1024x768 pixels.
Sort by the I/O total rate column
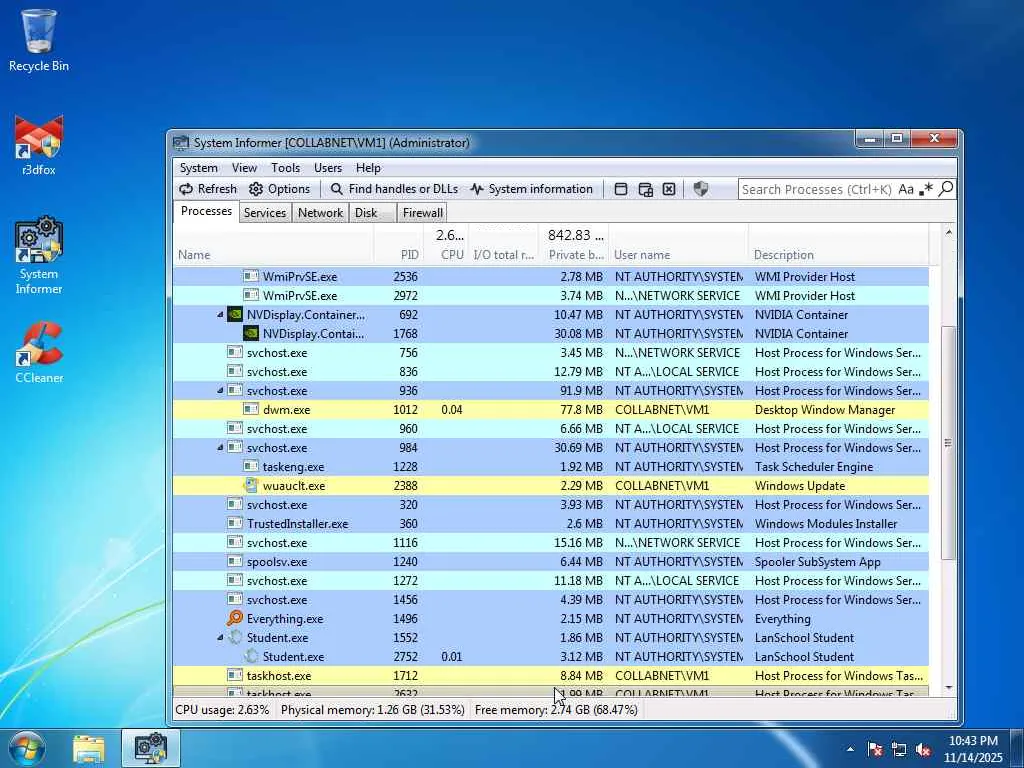coord(504,255)
